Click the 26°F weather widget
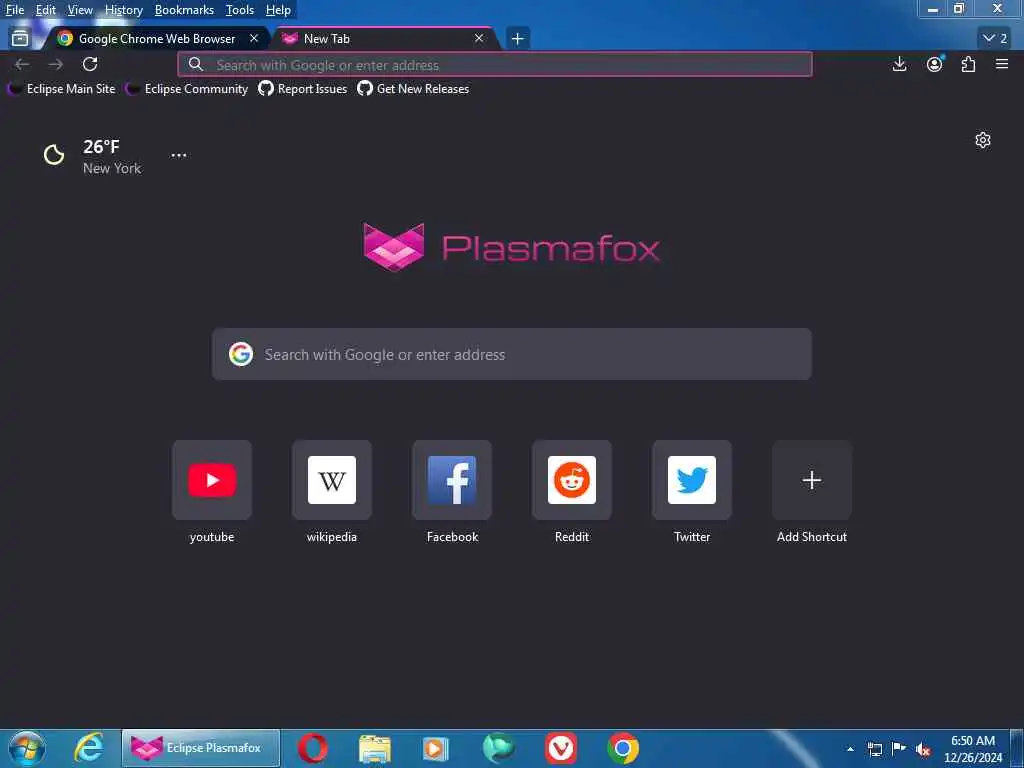This screenshot has width=1024, height=768. point(91,155)
